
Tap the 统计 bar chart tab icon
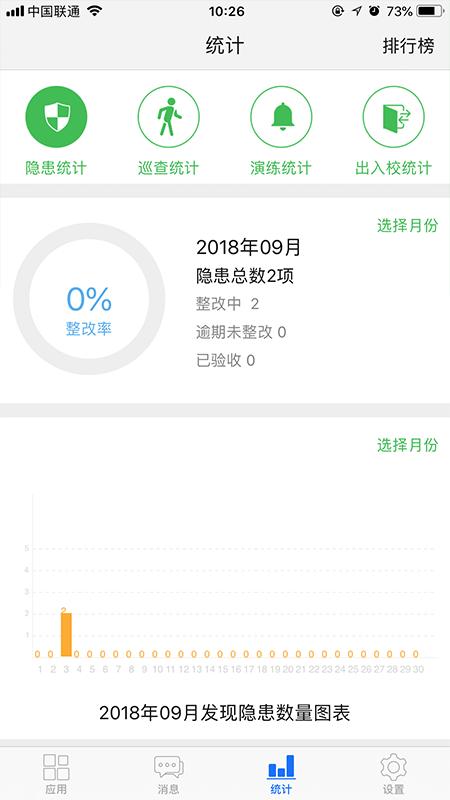[x=281, y=767]
